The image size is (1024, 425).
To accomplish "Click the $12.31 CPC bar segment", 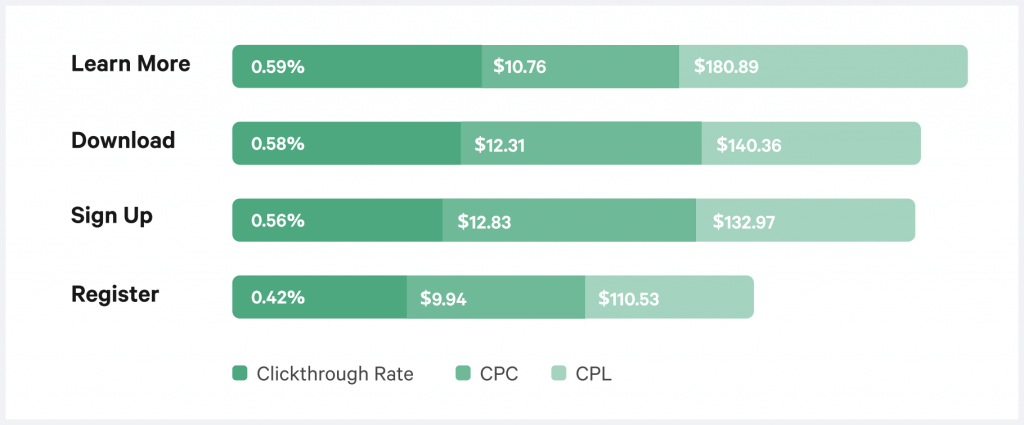I will coord(581,144).
